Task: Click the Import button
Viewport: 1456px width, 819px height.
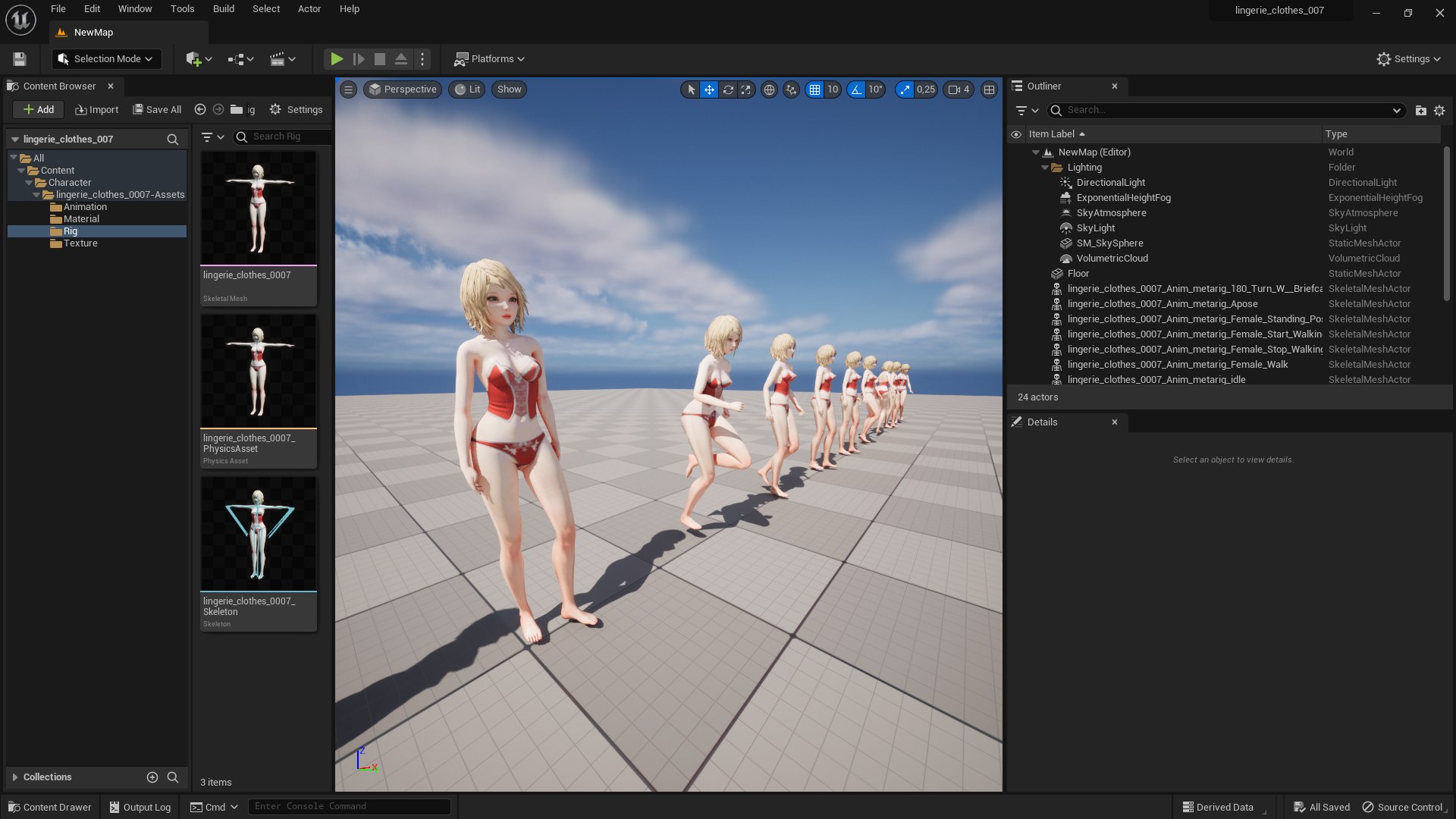Action: tap(97, 110)
